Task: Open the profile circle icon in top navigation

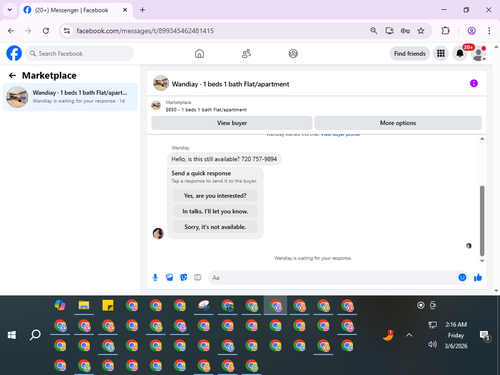Action: [x=293, y=53]
